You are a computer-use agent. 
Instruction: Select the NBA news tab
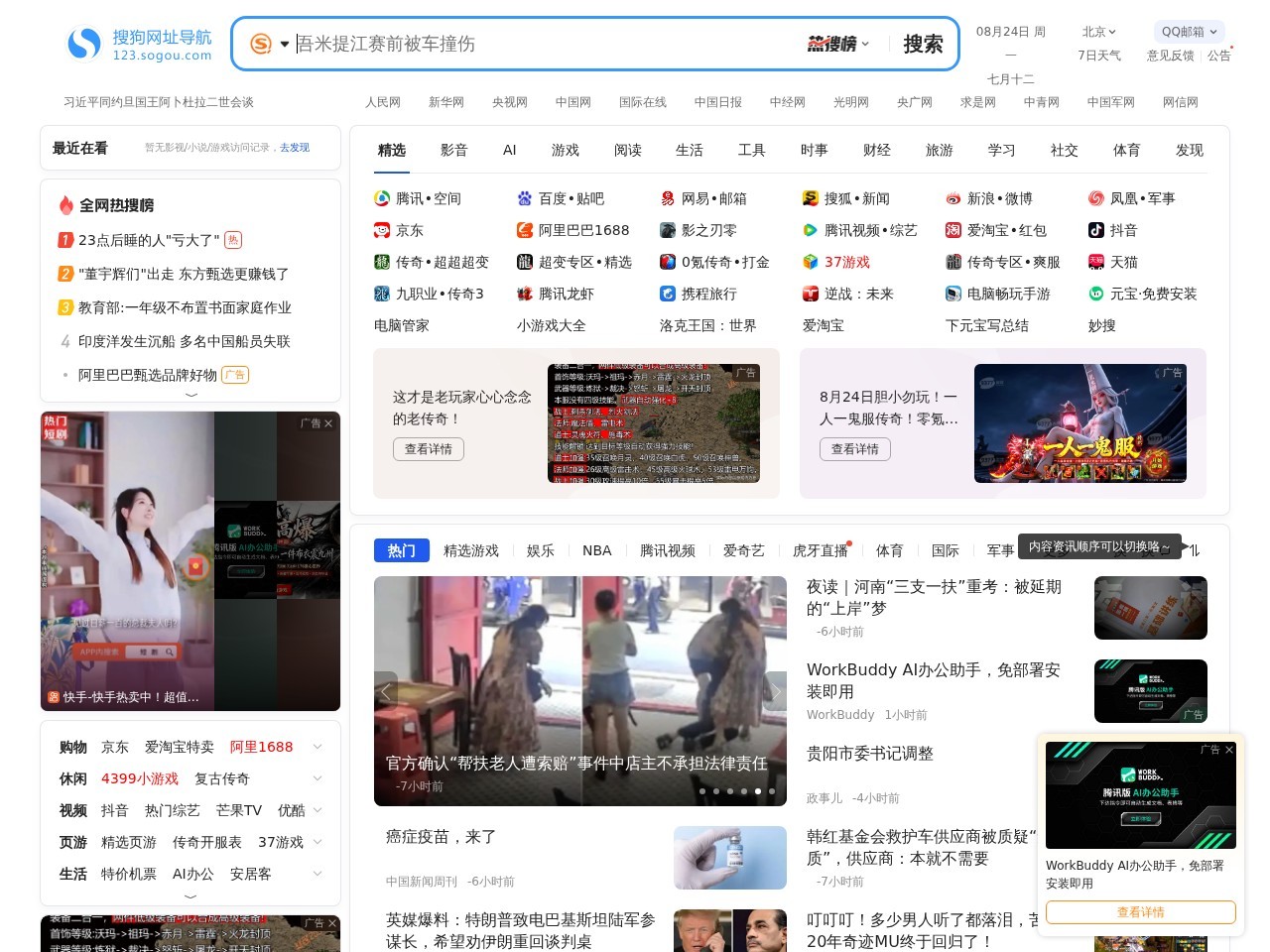[597, 550]
